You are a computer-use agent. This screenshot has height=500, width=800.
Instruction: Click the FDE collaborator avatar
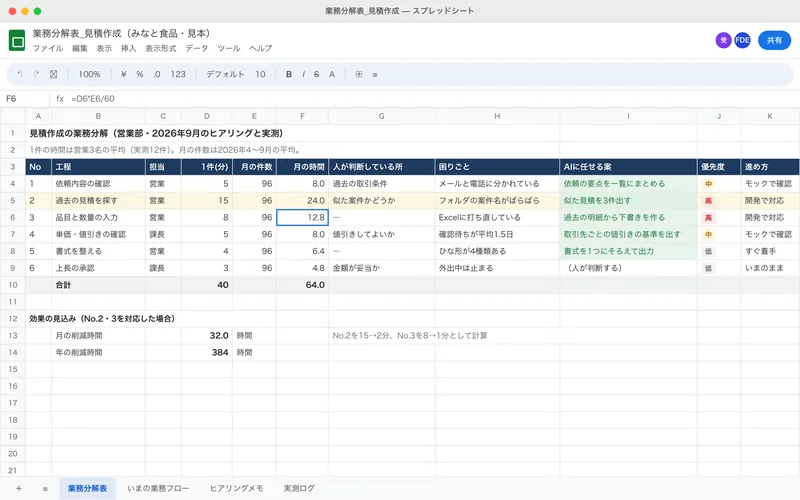(x=742, y=40)
